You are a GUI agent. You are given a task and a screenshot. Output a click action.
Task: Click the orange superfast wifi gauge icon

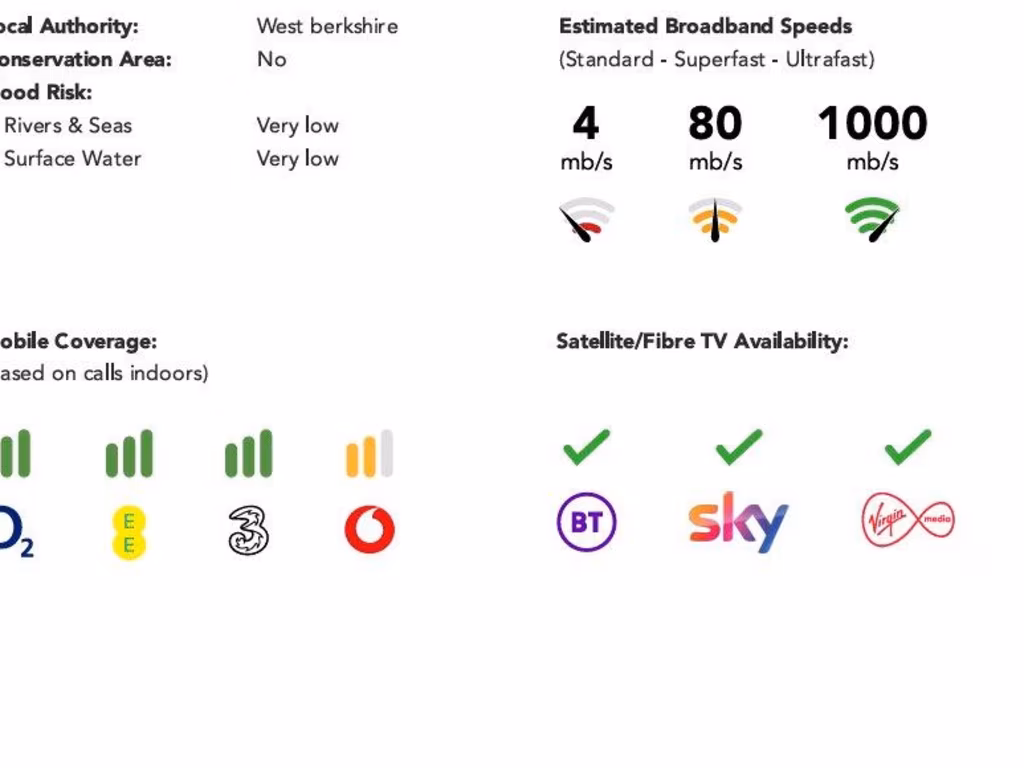click(715, 219)
